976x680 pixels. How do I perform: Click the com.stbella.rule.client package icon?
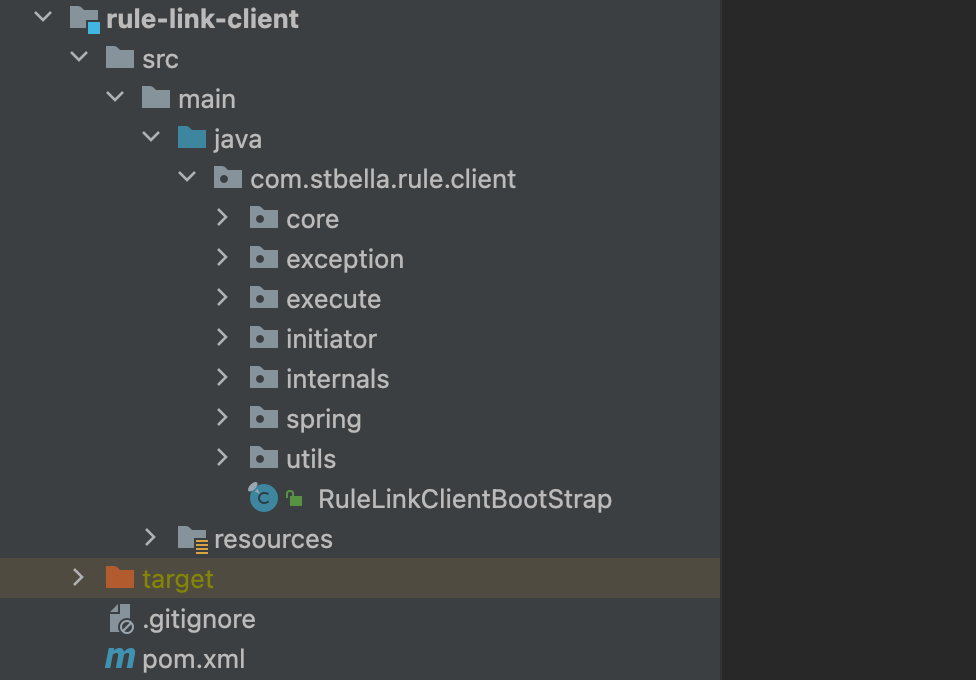click(x=228, y=179)
